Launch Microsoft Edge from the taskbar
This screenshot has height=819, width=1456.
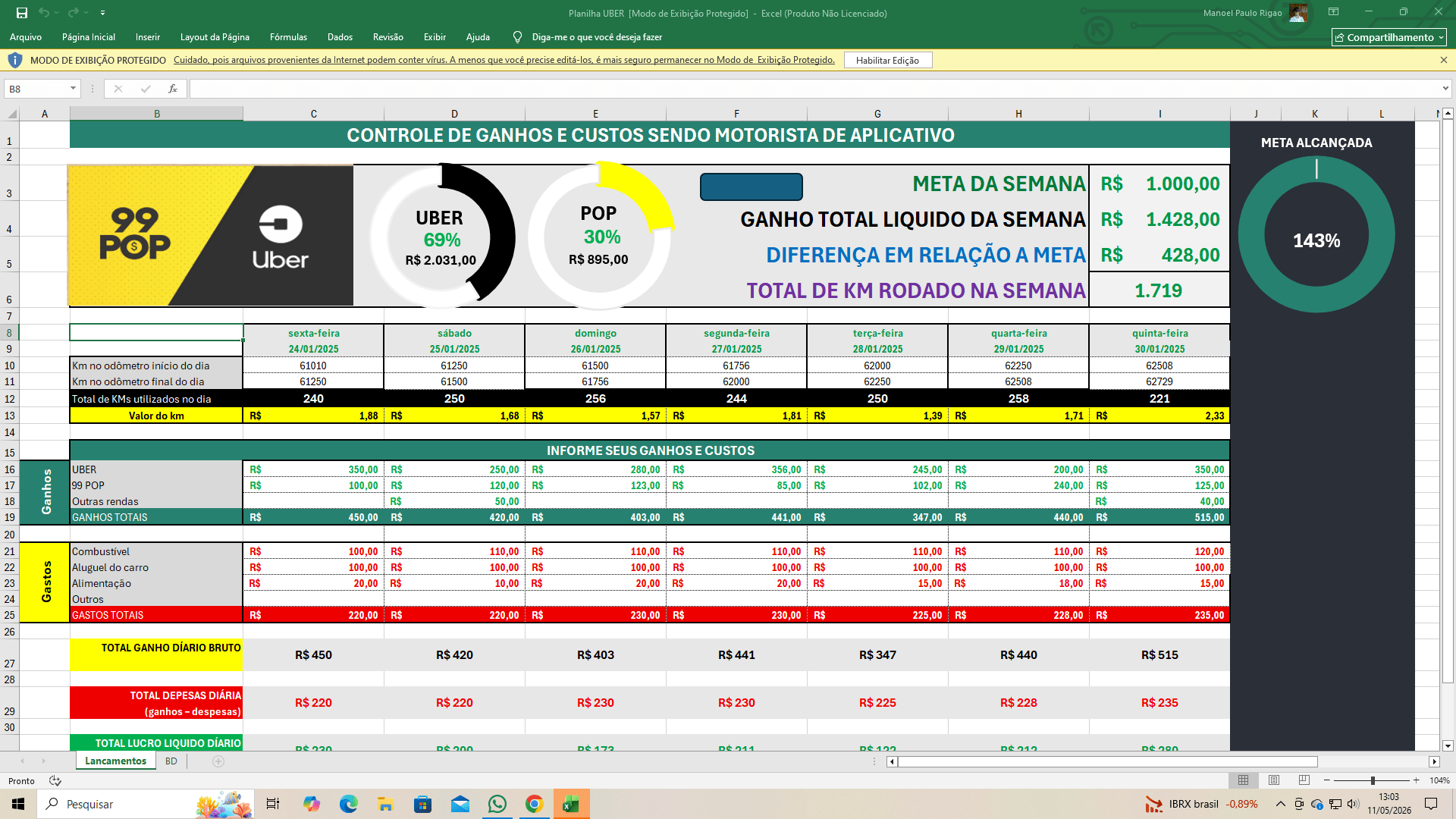[x=348, y=804]
